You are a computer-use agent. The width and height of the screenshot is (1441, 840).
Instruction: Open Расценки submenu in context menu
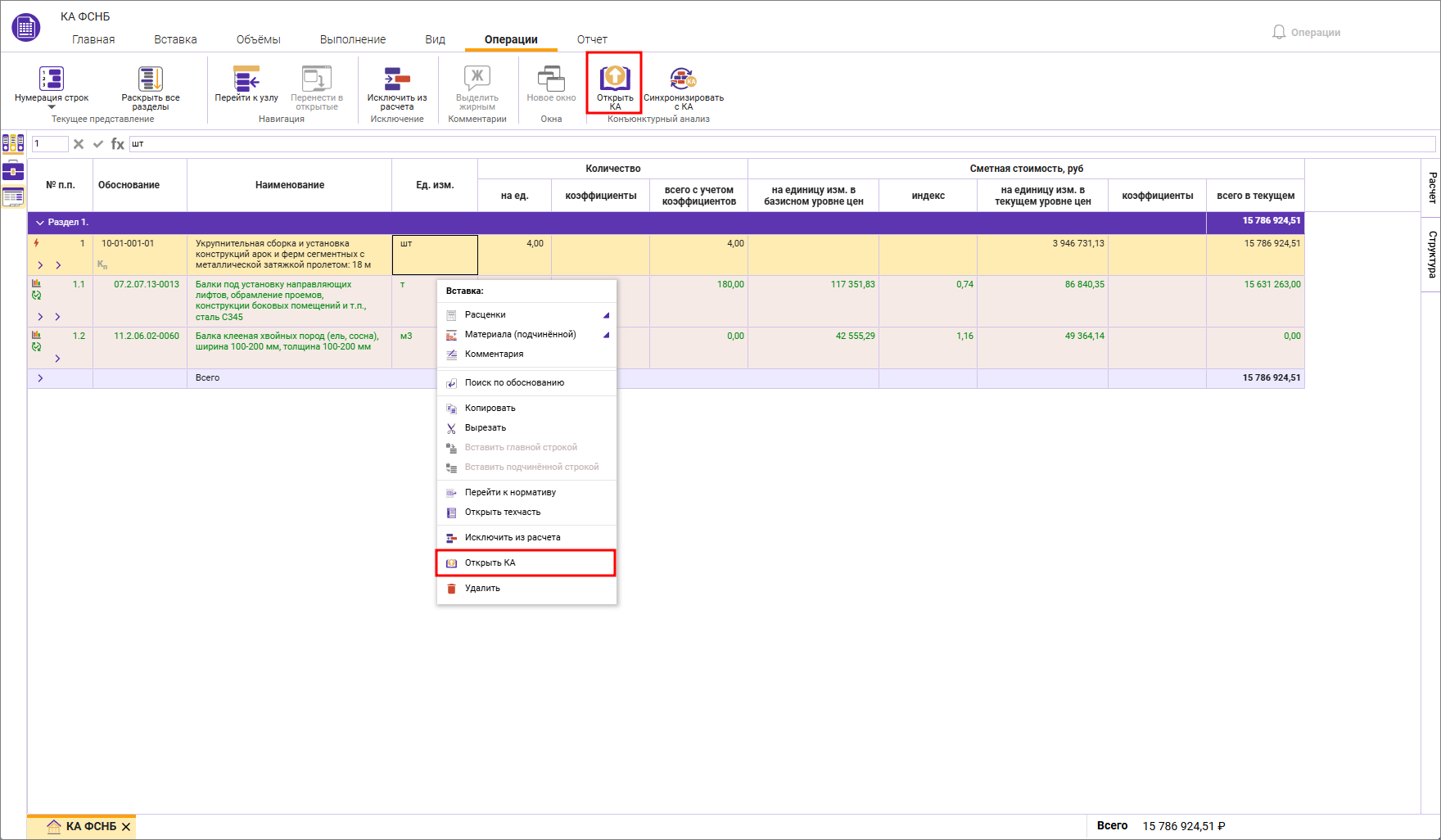tap(526, 314)
